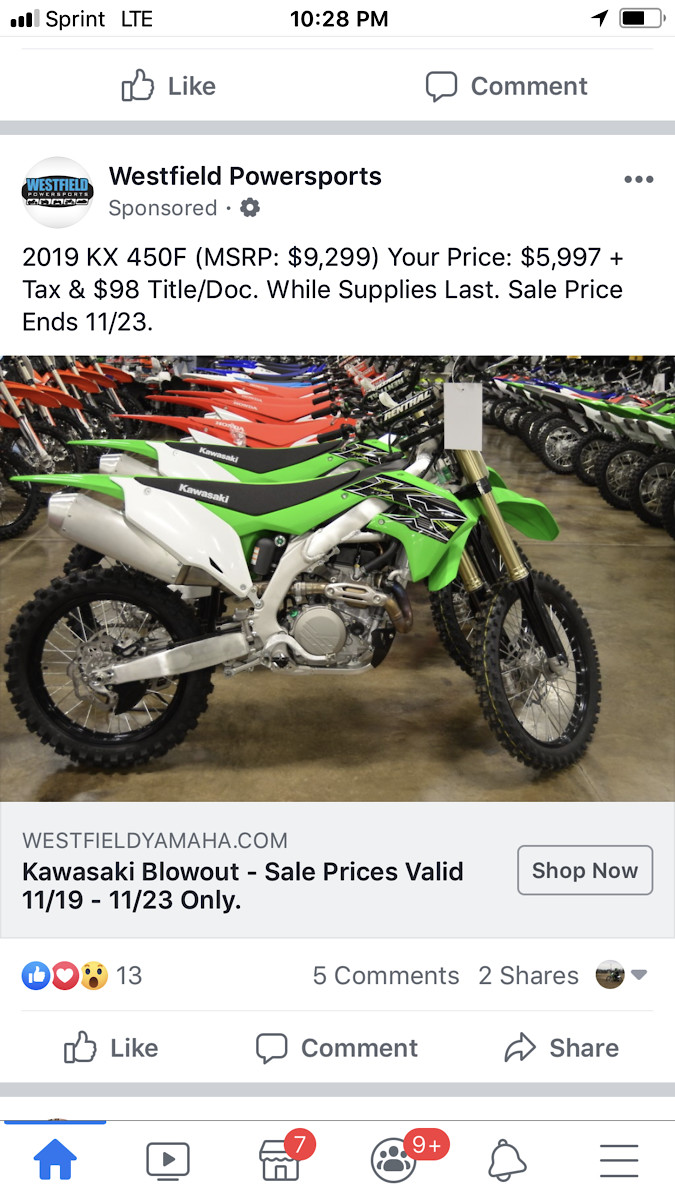Open the Watch video tab

(167, 1160)
